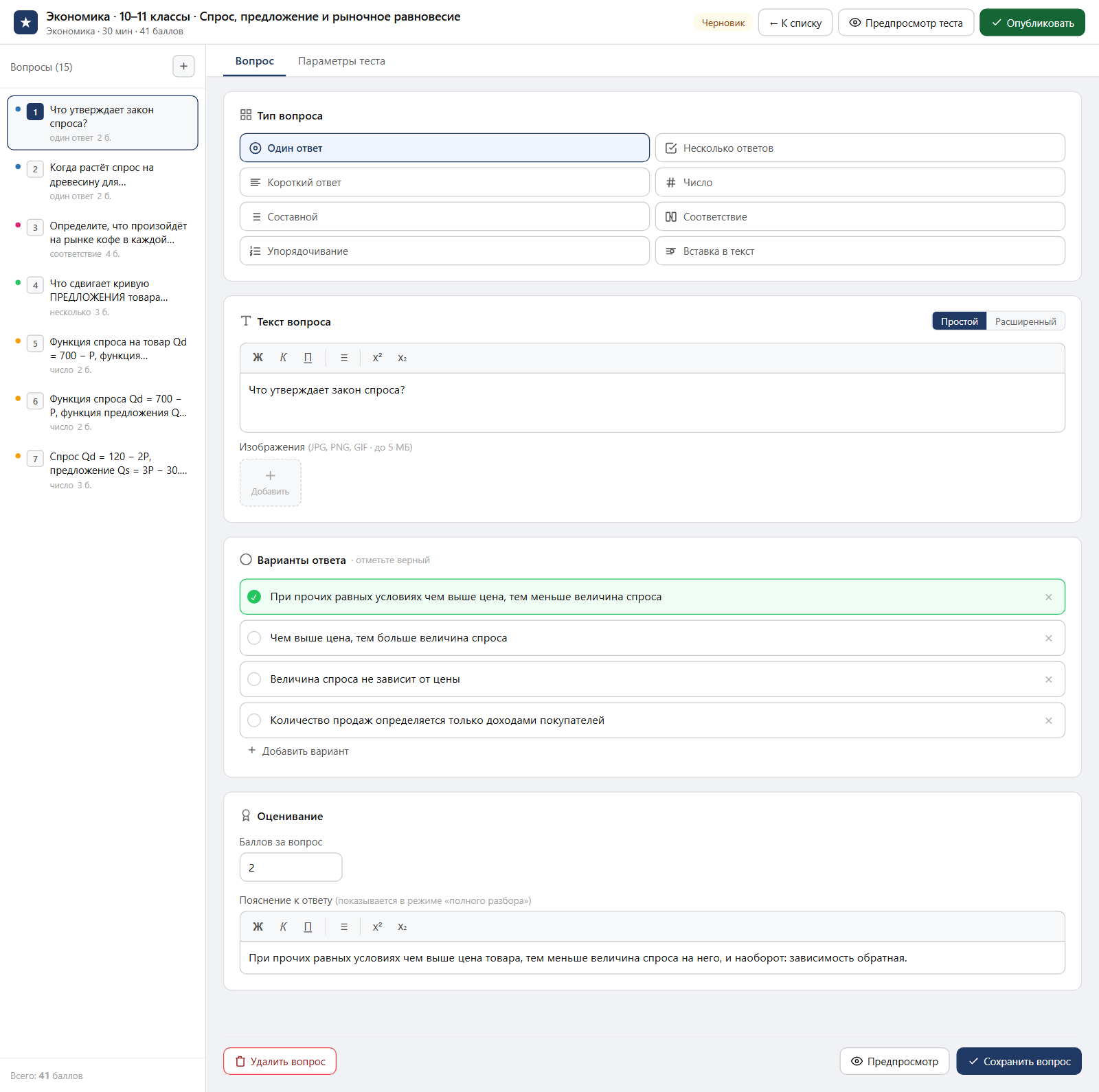1099x1092 pixels.
Task: Select question type 'Составной'
Action: [x=444, y=216]
